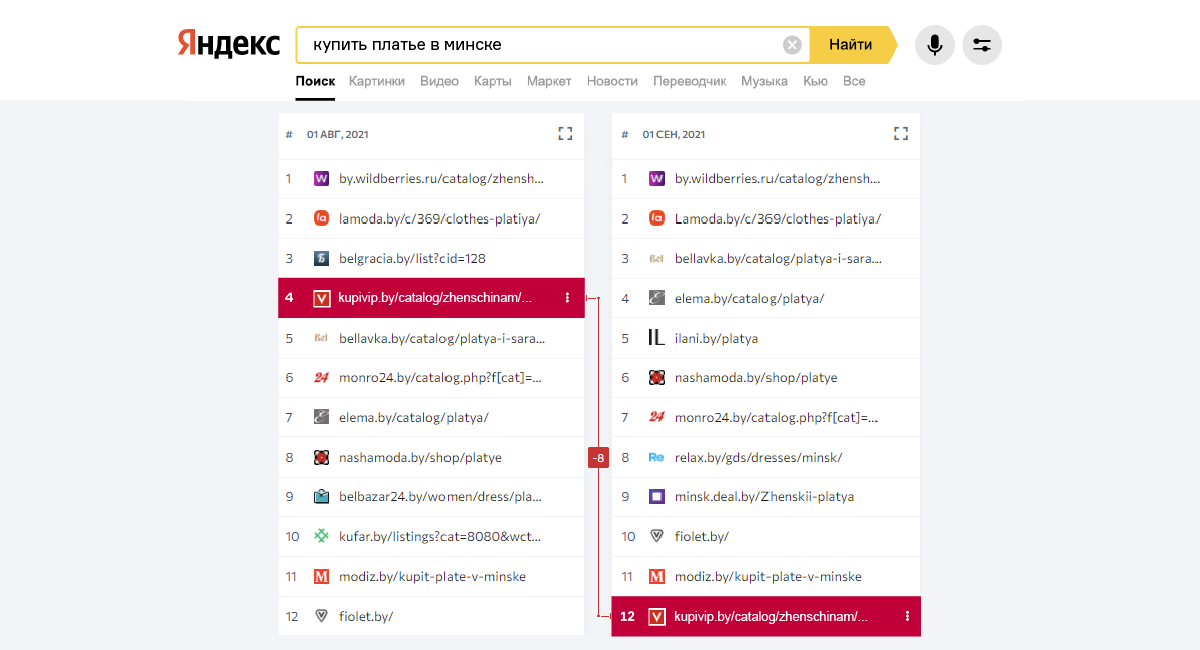Image resolution: width=1200 pixels, height=650 pixels.
Task: Open highlighted kupivip.by link at position 12
Action: 771,616
